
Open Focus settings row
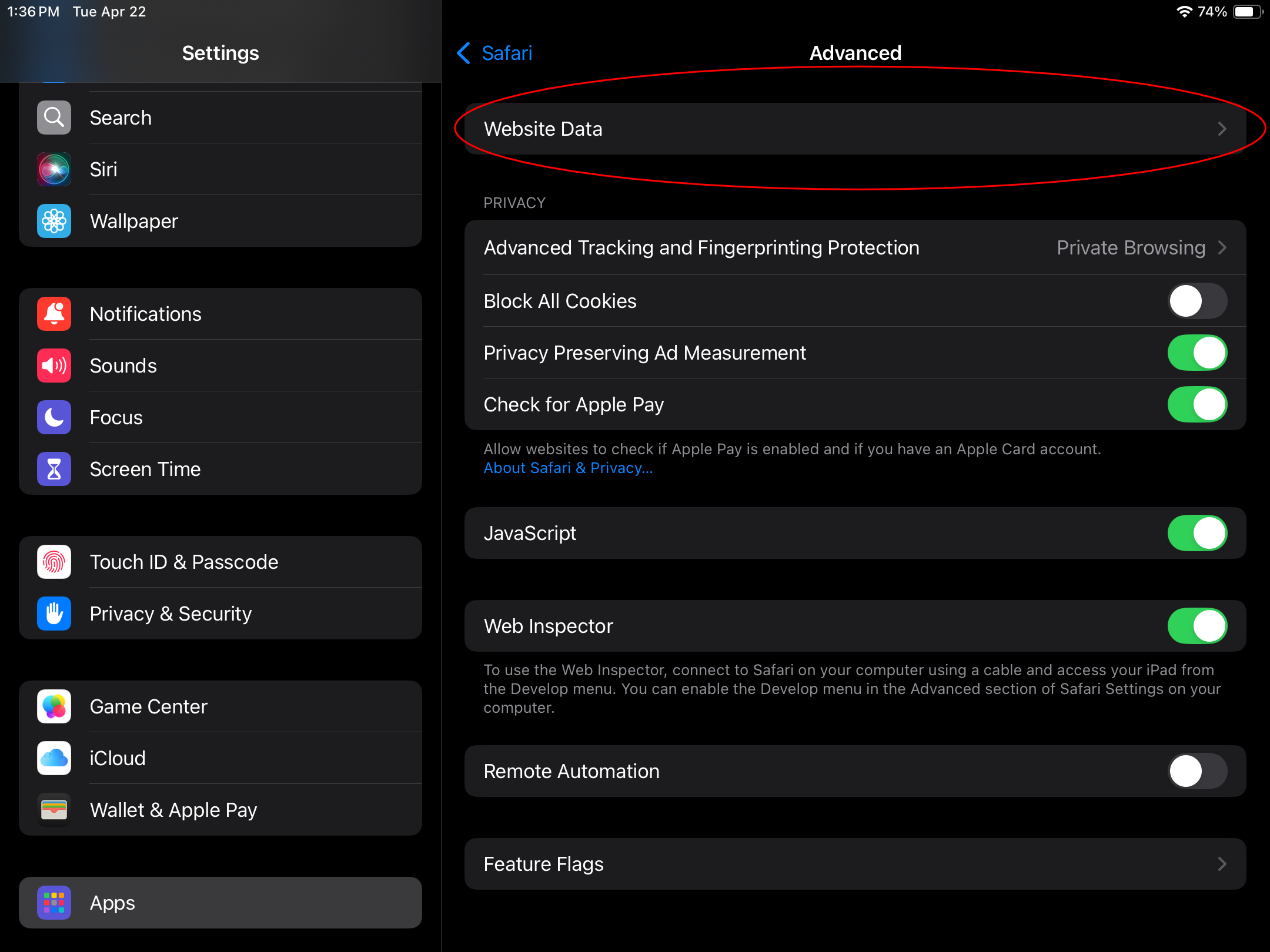coord(220,417)
